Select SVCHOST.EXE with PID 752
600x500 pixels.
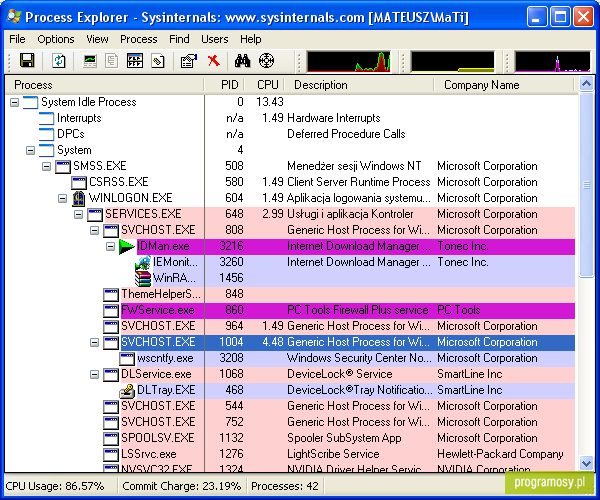290,422
